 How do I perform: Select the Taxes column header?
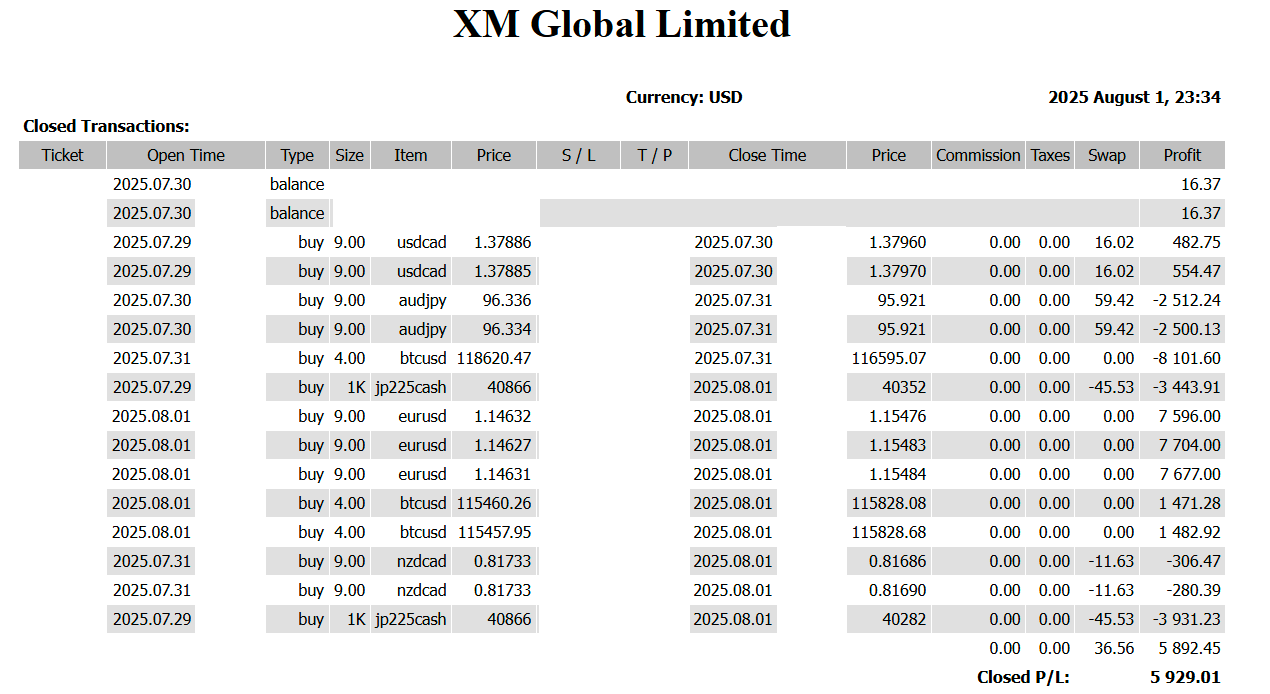pos(1050,155)
